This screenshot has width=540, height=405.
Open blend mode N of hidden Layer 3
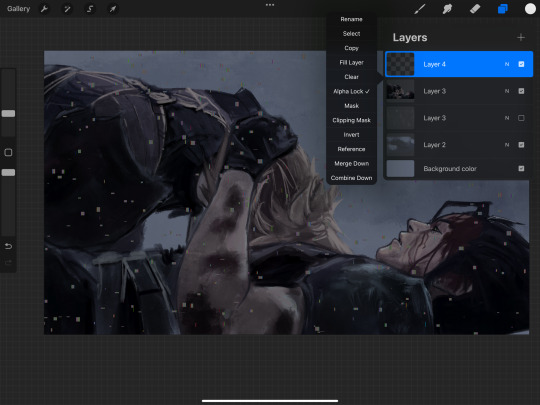(507, 118)
